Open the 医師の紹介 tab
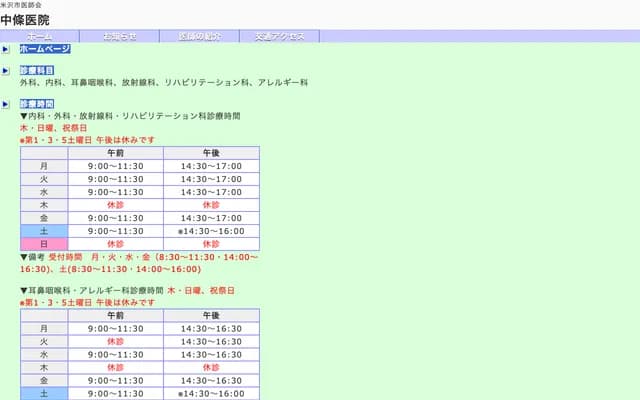Screen dimensions: 640x400 tap(199, 36)
